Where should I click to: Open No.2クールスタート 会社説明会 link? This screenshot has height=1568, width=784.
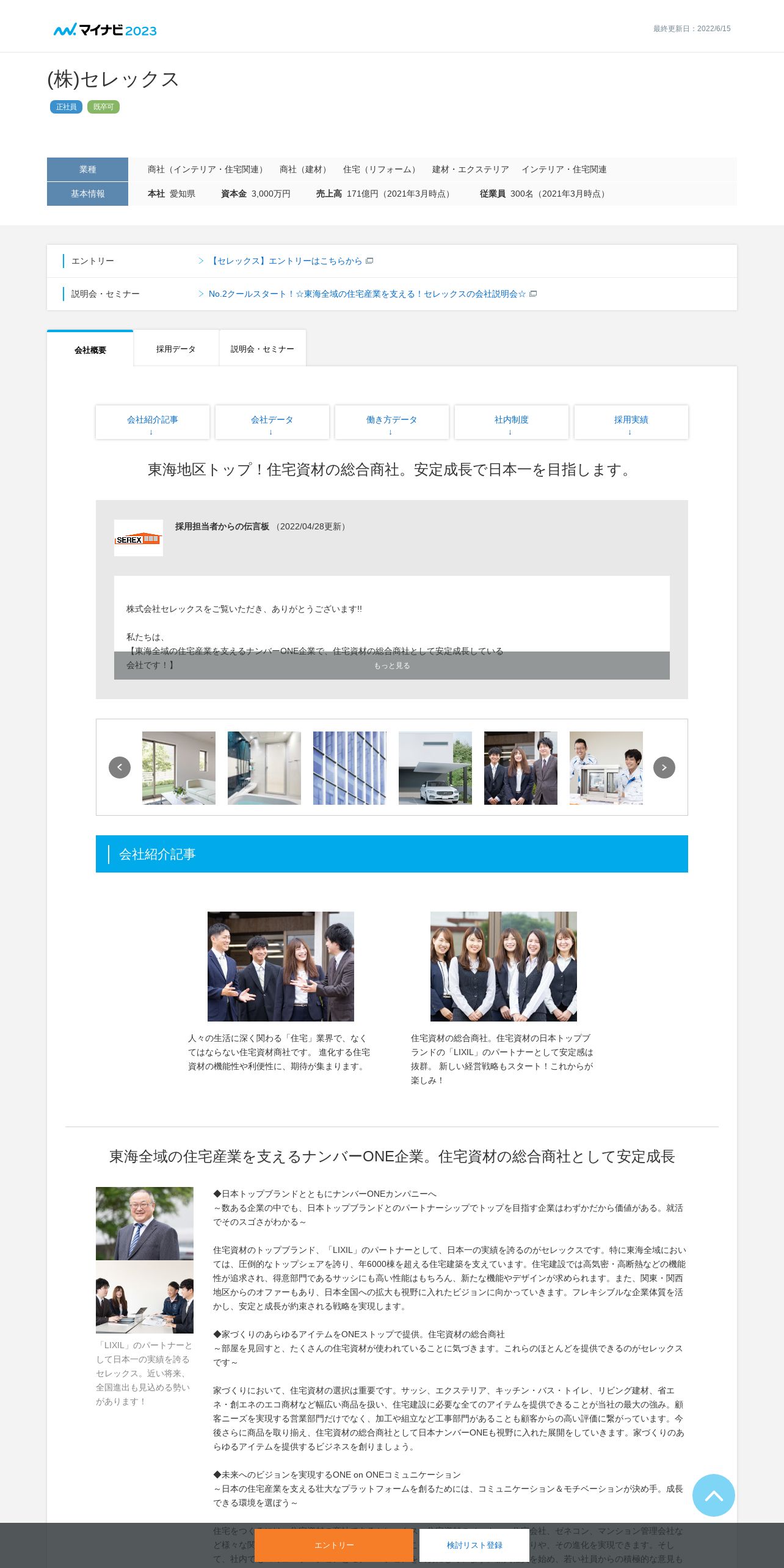[367, 294]
